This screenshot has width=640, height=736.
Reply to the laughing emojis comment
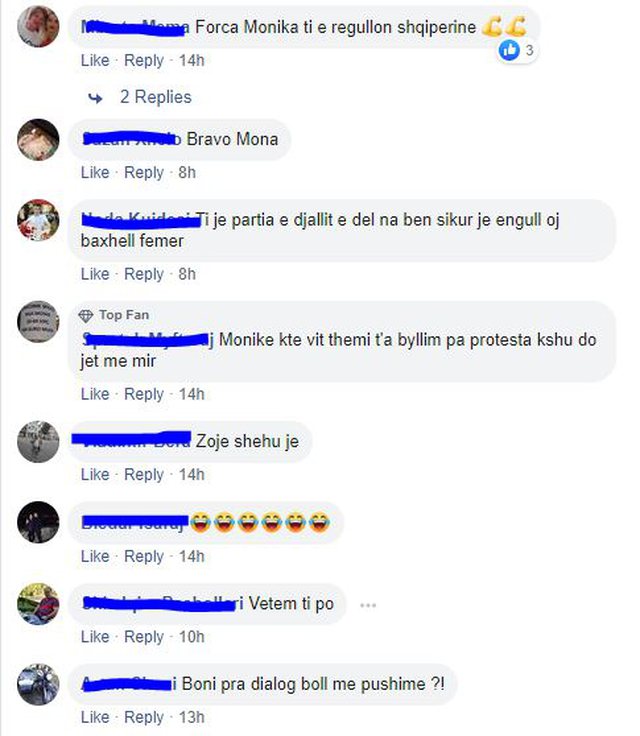coord(144,557)
